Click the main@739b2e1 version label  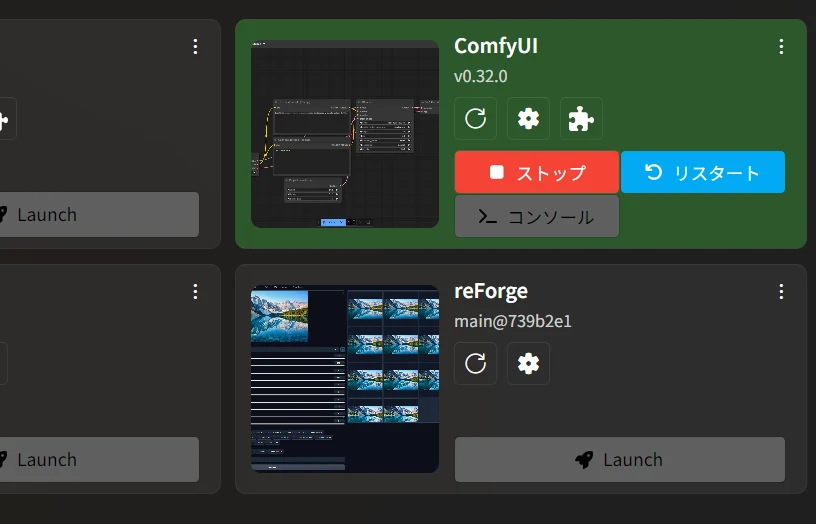tap(513, 322)
